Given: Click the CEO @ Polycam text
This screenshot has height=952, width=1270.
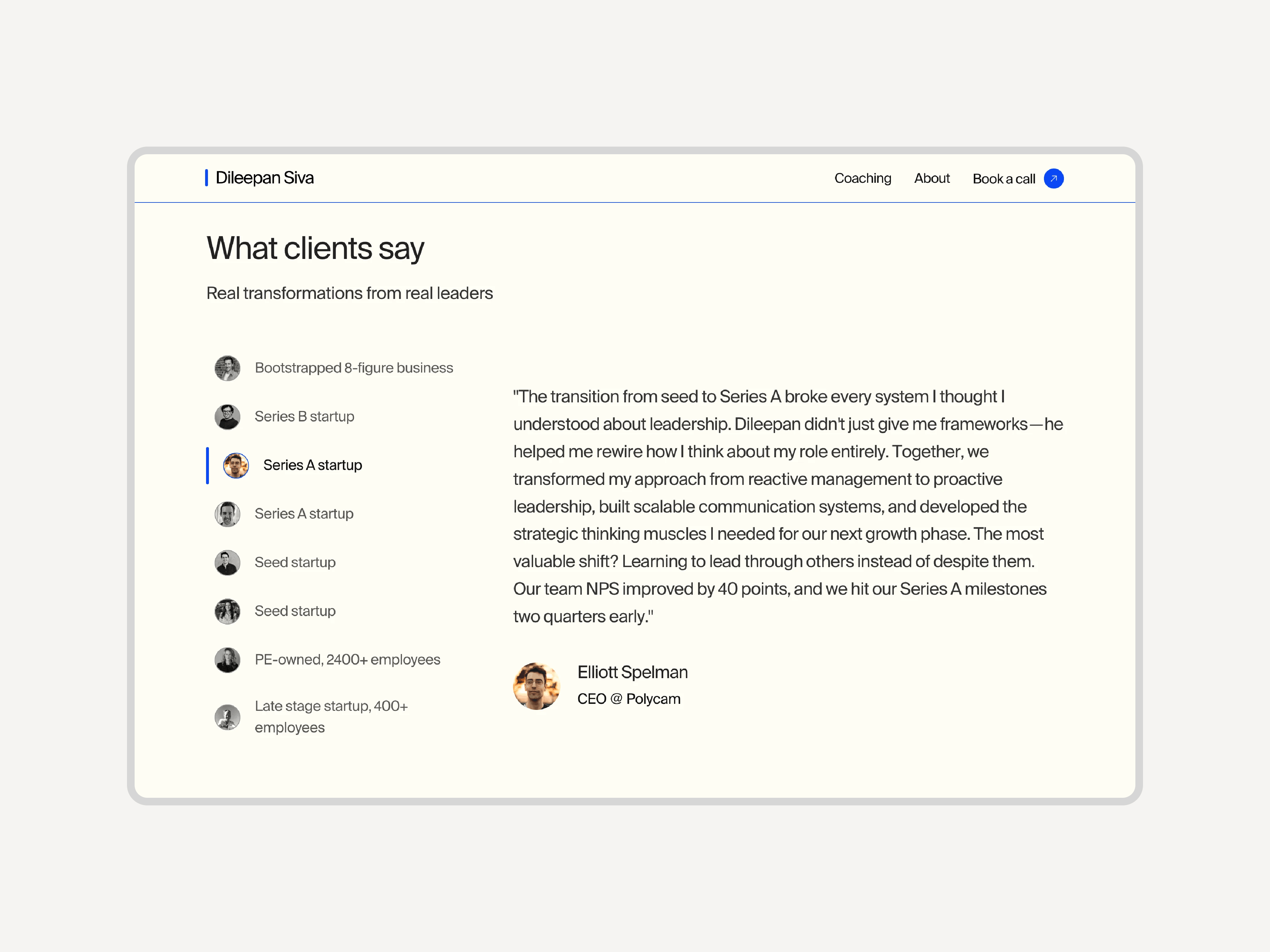Looking at the screenshot, I should [x=629, y=699].
